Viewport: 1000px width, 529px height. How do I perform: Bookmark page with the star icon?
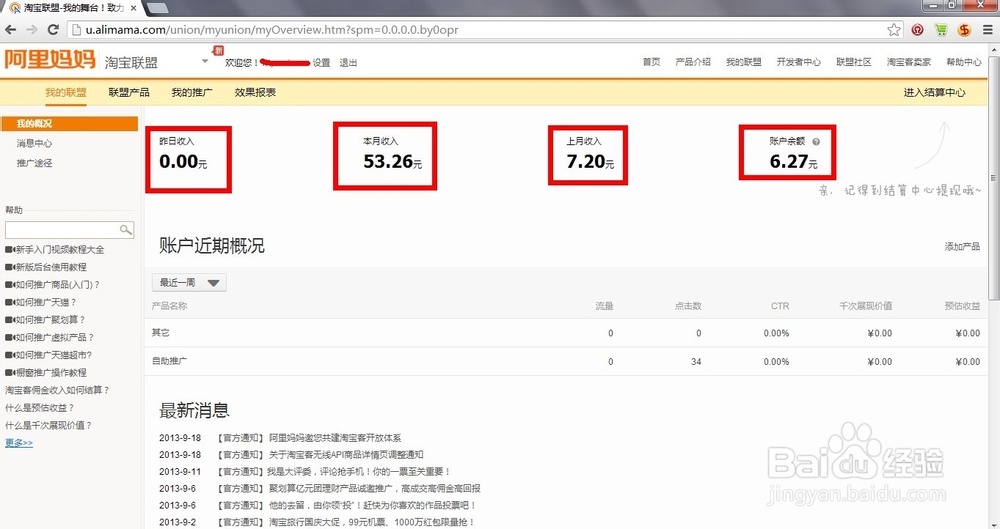(894, 29)
